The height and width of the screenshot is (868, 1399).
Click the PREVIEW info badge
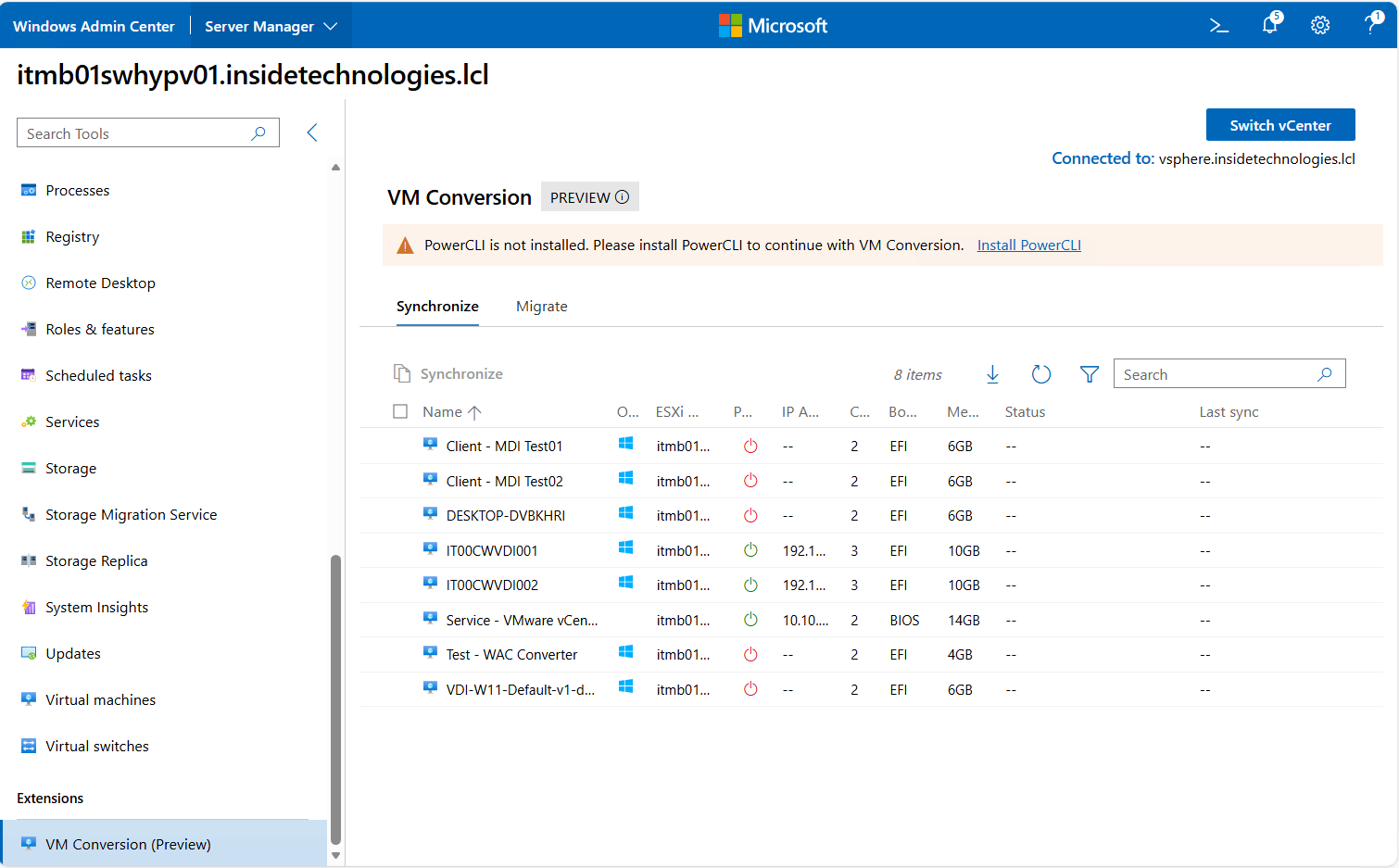[x=589, y=197]
